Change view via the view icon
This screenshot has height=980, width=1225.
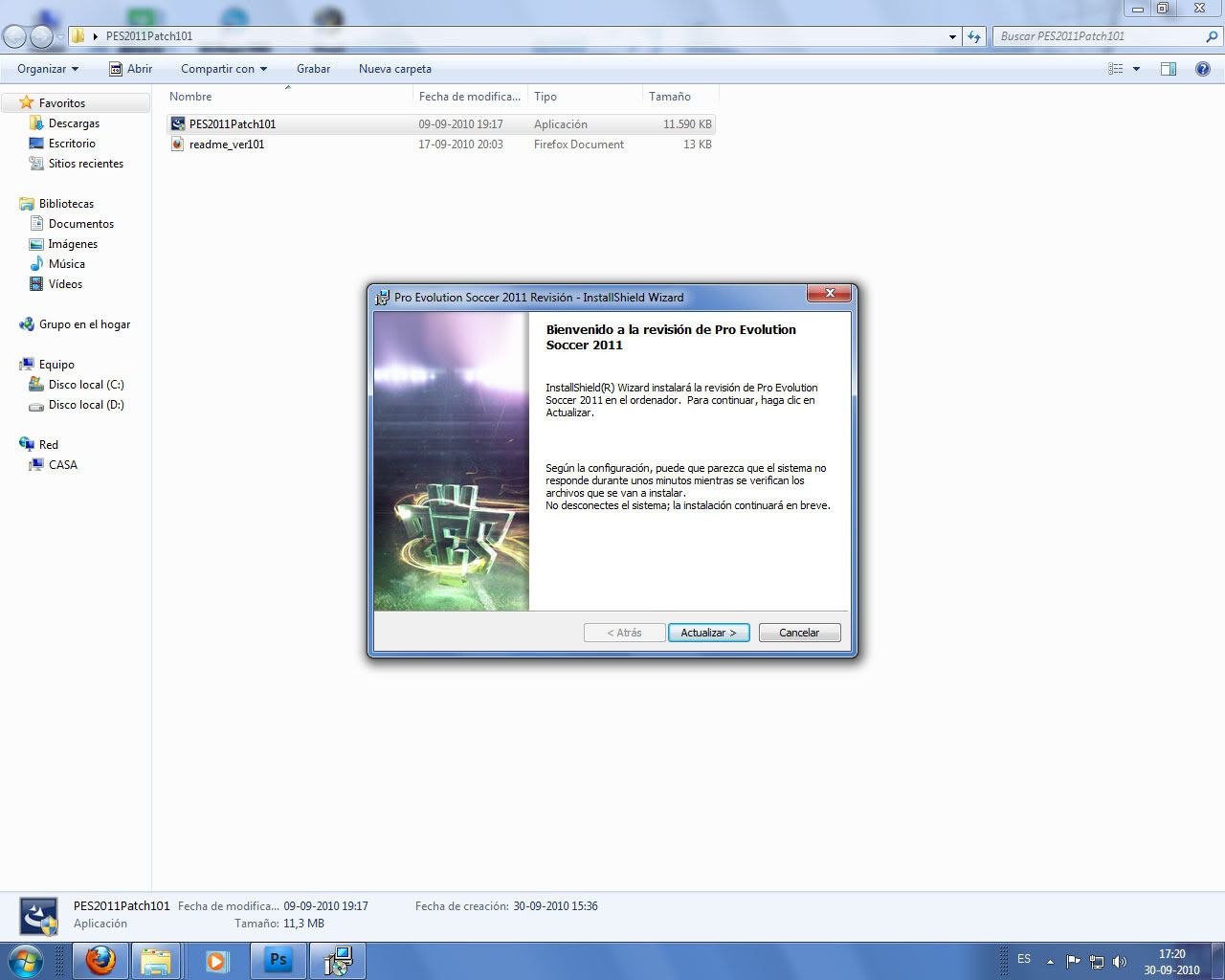pos(1115,69)
